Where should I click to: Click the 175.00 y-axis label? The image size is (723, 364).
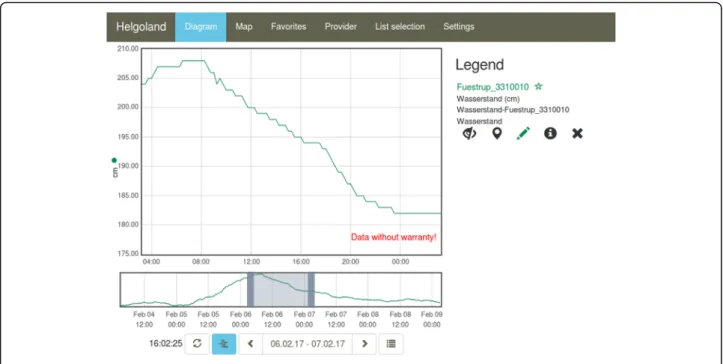coord(129,254)
